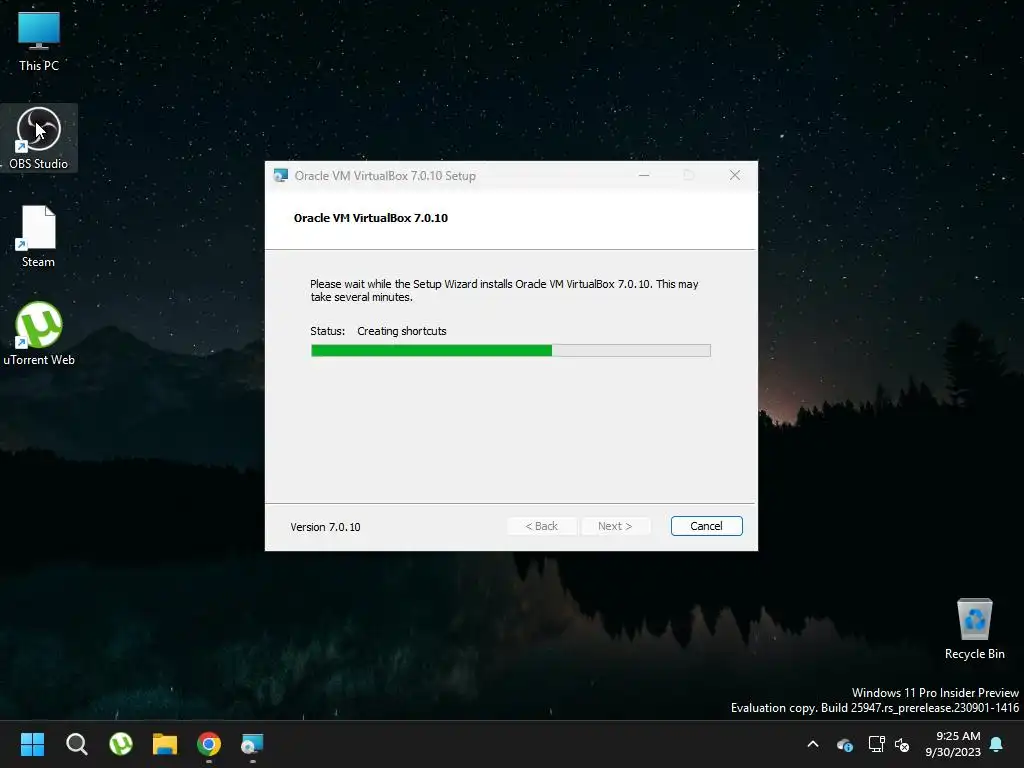
Task: Switch to Google Chrome in taskbar
Action: point(209,744)
